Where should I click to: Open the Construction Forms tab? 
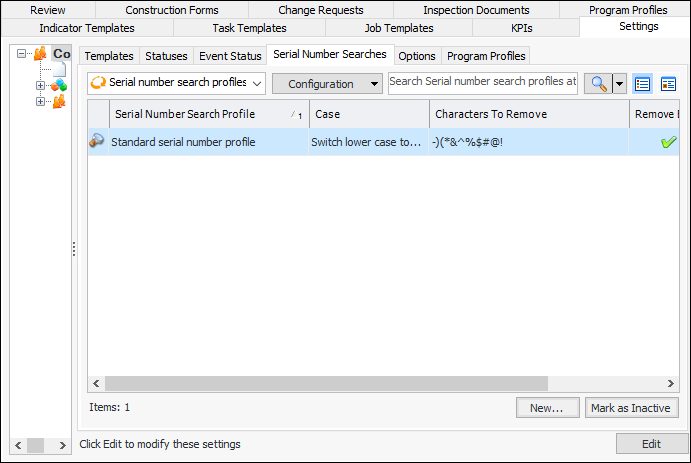[x=172, y=10]
